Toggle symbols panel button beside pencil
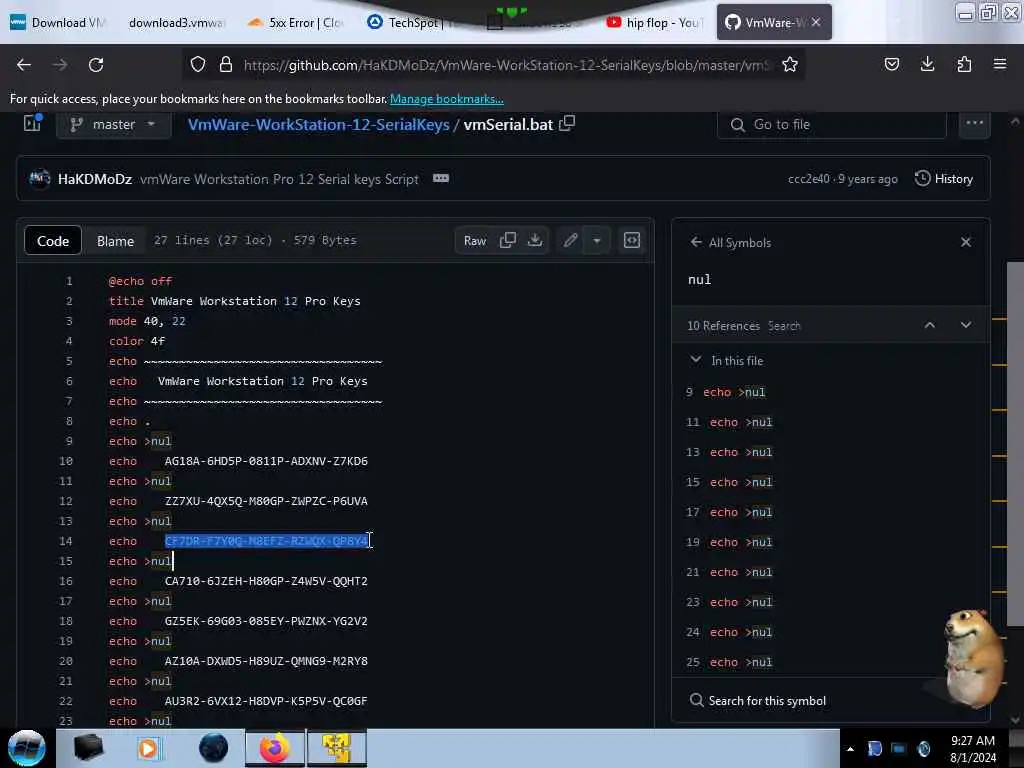The height and width of the screenshot is (768, 1024). (632, 240)
